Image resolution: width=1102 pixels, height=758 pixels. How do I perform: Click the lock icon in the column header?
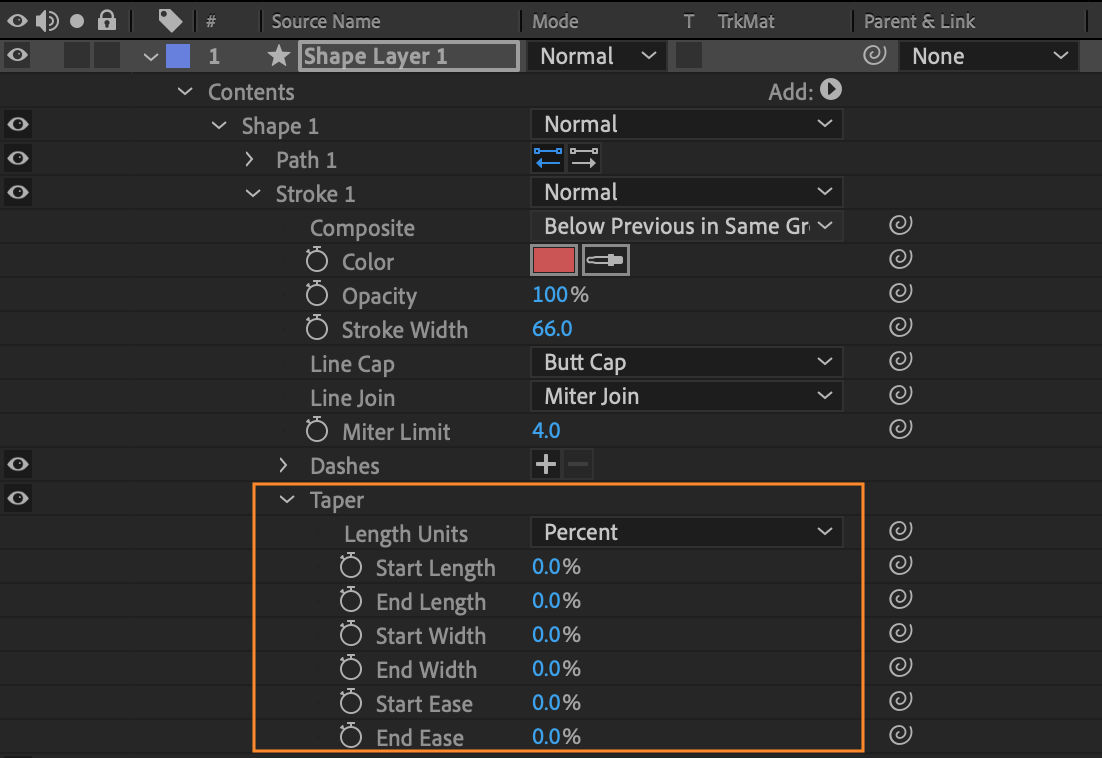[107, 21]
